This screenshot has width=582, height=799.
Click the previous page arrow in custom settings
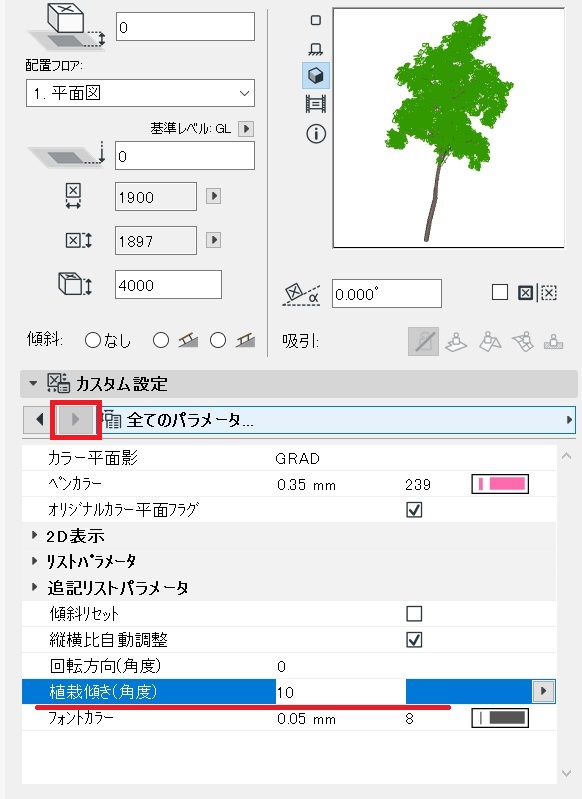(39, 419)
